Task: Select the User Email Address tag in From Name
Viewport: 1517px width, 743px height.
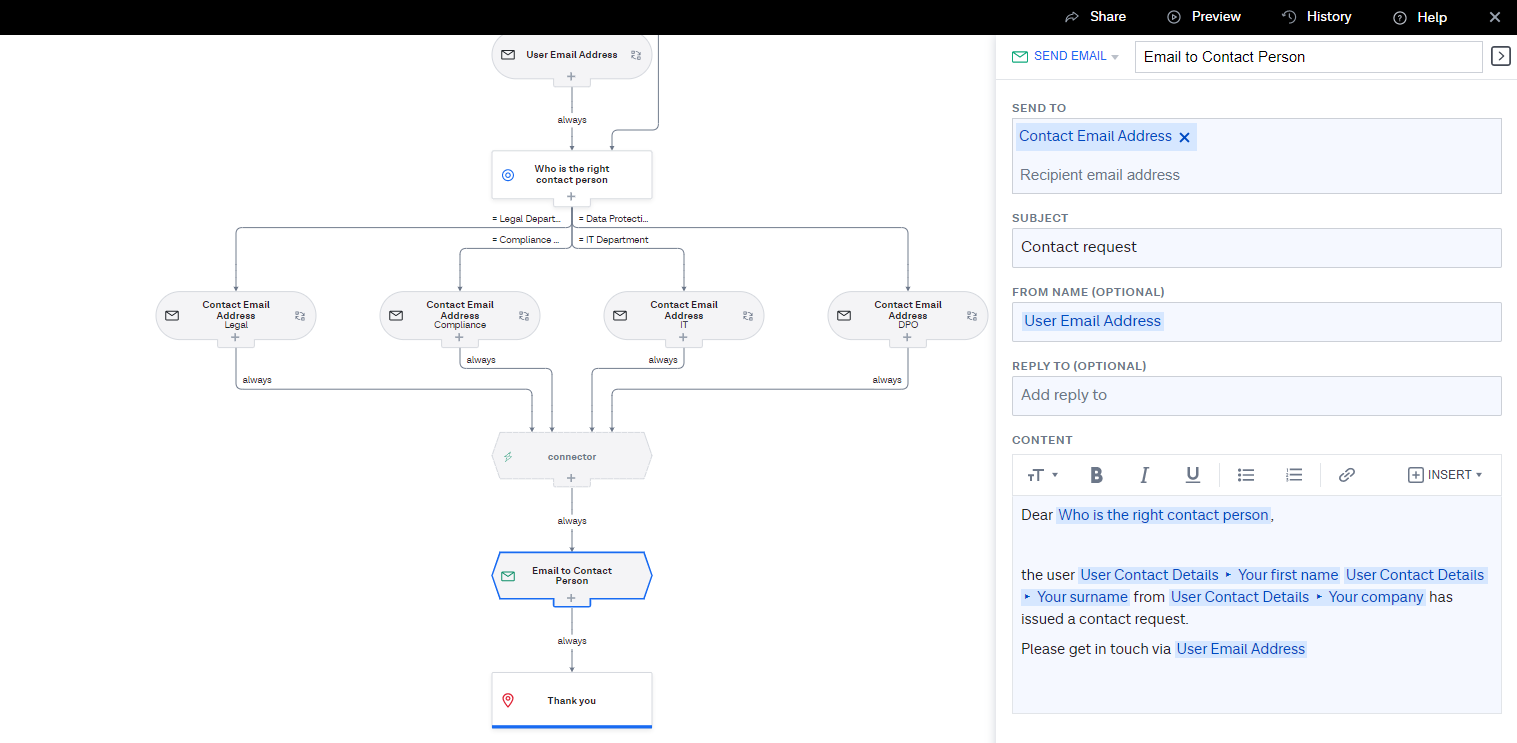Action: click(1092, 321)
